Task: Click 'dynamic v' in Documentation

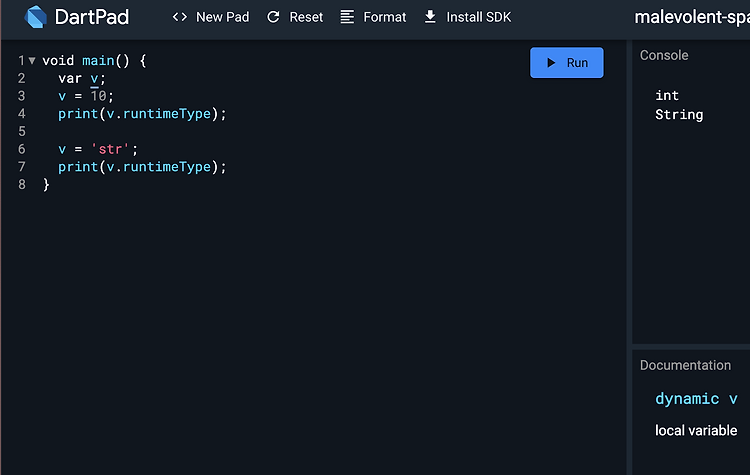Action: 696,398
